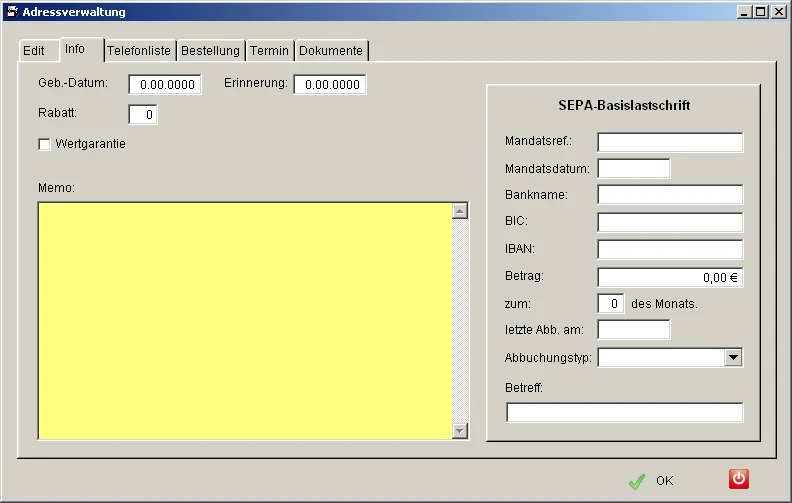Open the Telefonliste tab

pos(139,51)
